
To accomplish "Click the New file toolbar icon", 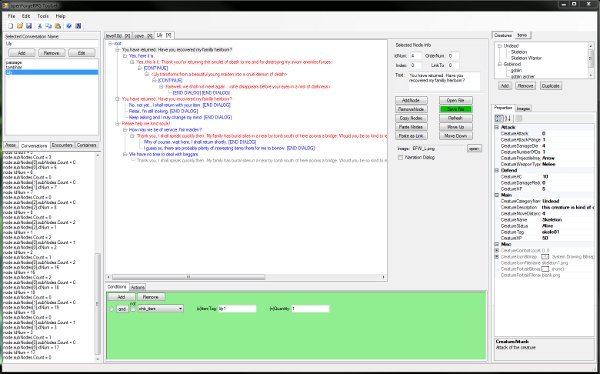I will (x=10, y=26).
